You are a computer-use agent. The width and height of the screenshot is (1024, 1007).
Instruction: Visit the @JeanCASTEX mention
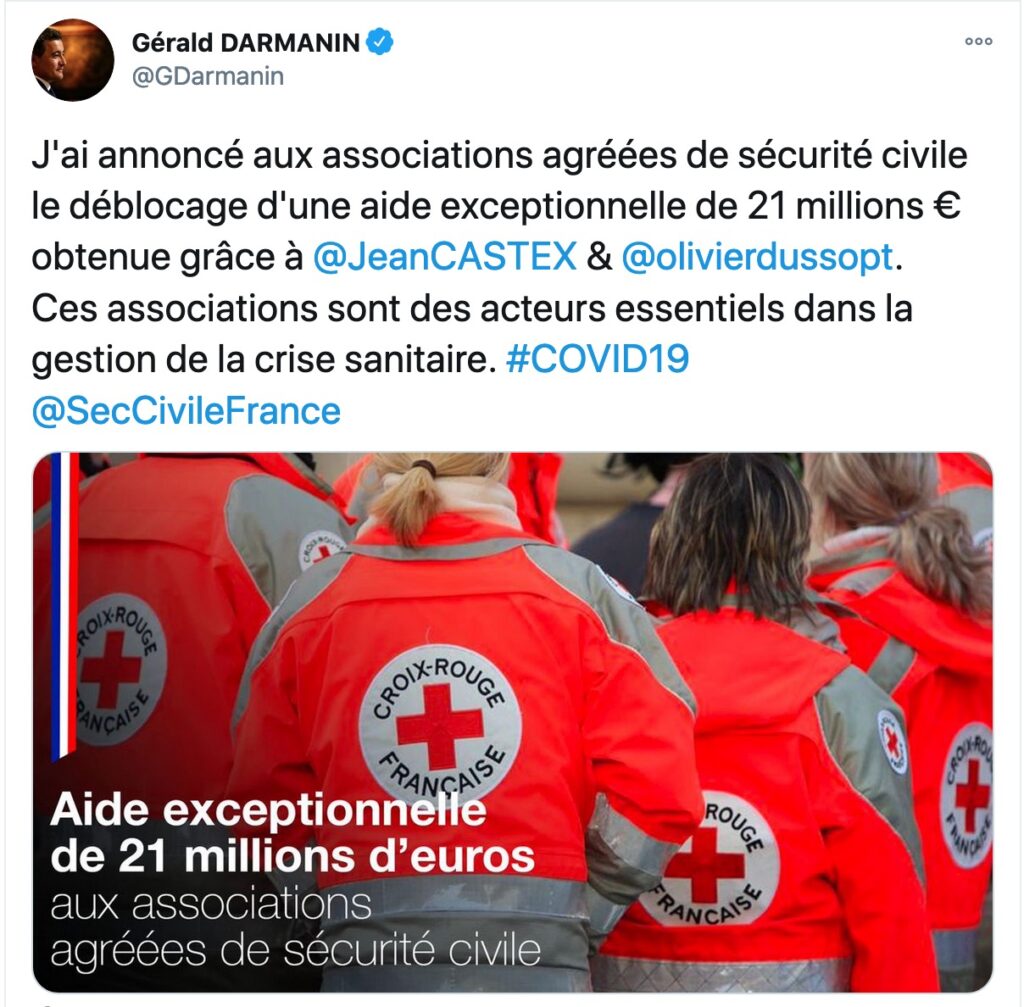(x=445, y=256)
